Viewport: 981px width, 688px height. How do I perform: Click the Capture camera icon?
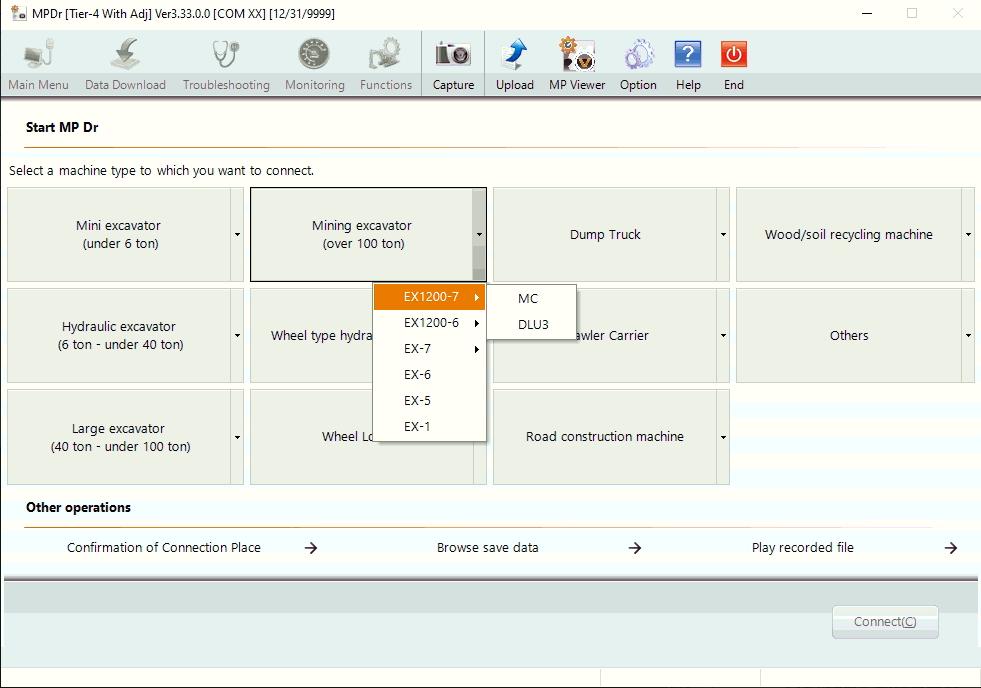(452, 55)
